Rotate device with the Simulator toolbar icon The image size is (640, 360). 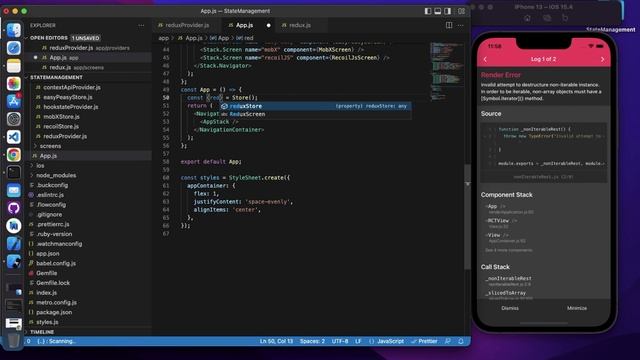565,18
